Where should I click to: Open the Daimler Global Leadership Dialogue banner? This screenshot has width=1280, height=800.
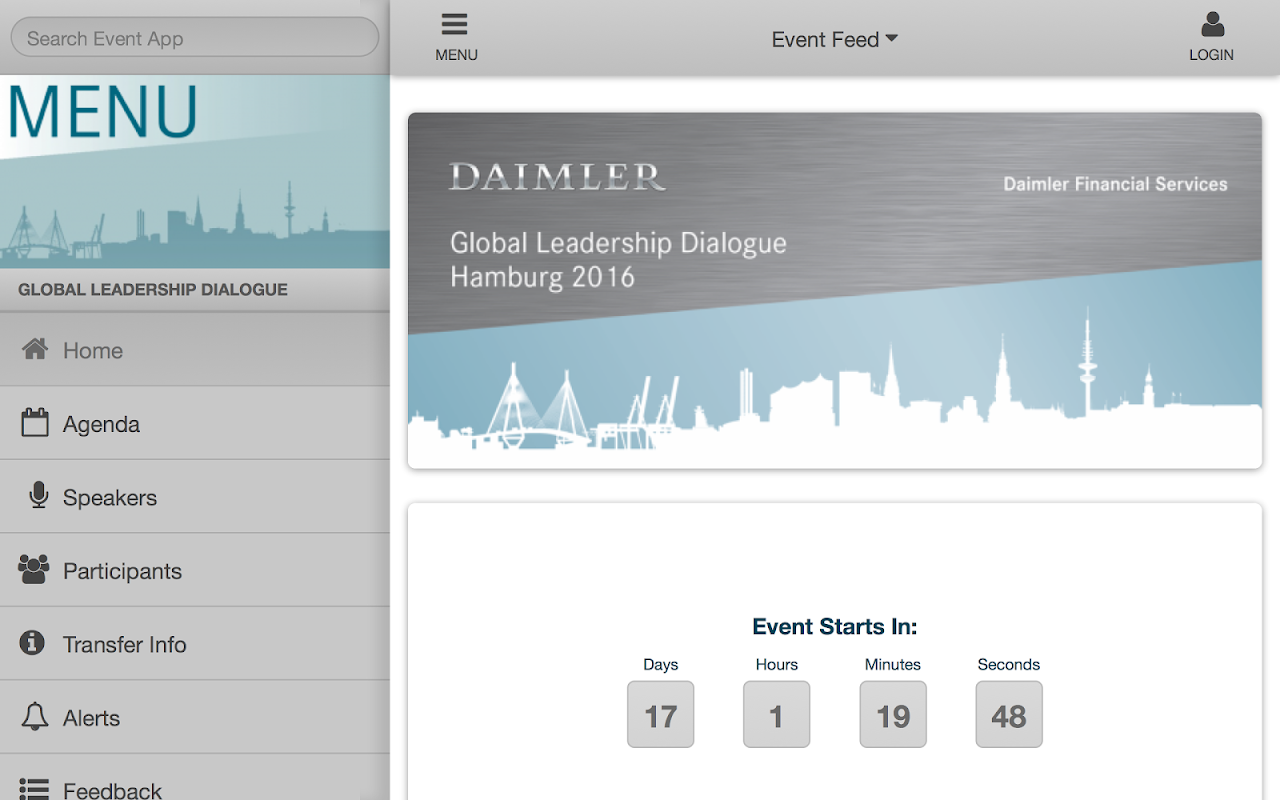click(835, 290)
